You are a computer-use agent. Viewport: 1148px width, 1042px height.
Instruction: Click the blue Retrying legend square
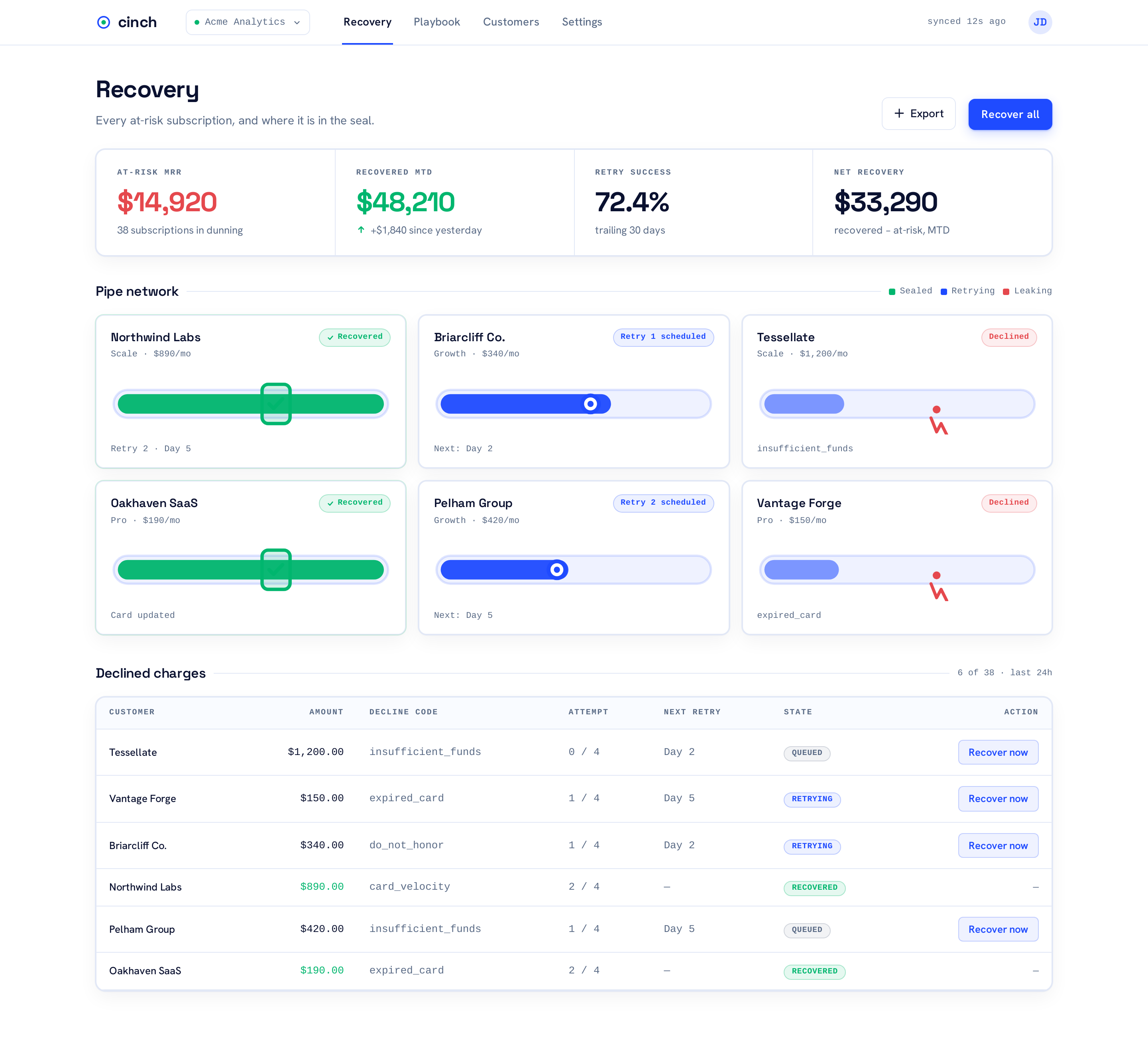point(944,291)
